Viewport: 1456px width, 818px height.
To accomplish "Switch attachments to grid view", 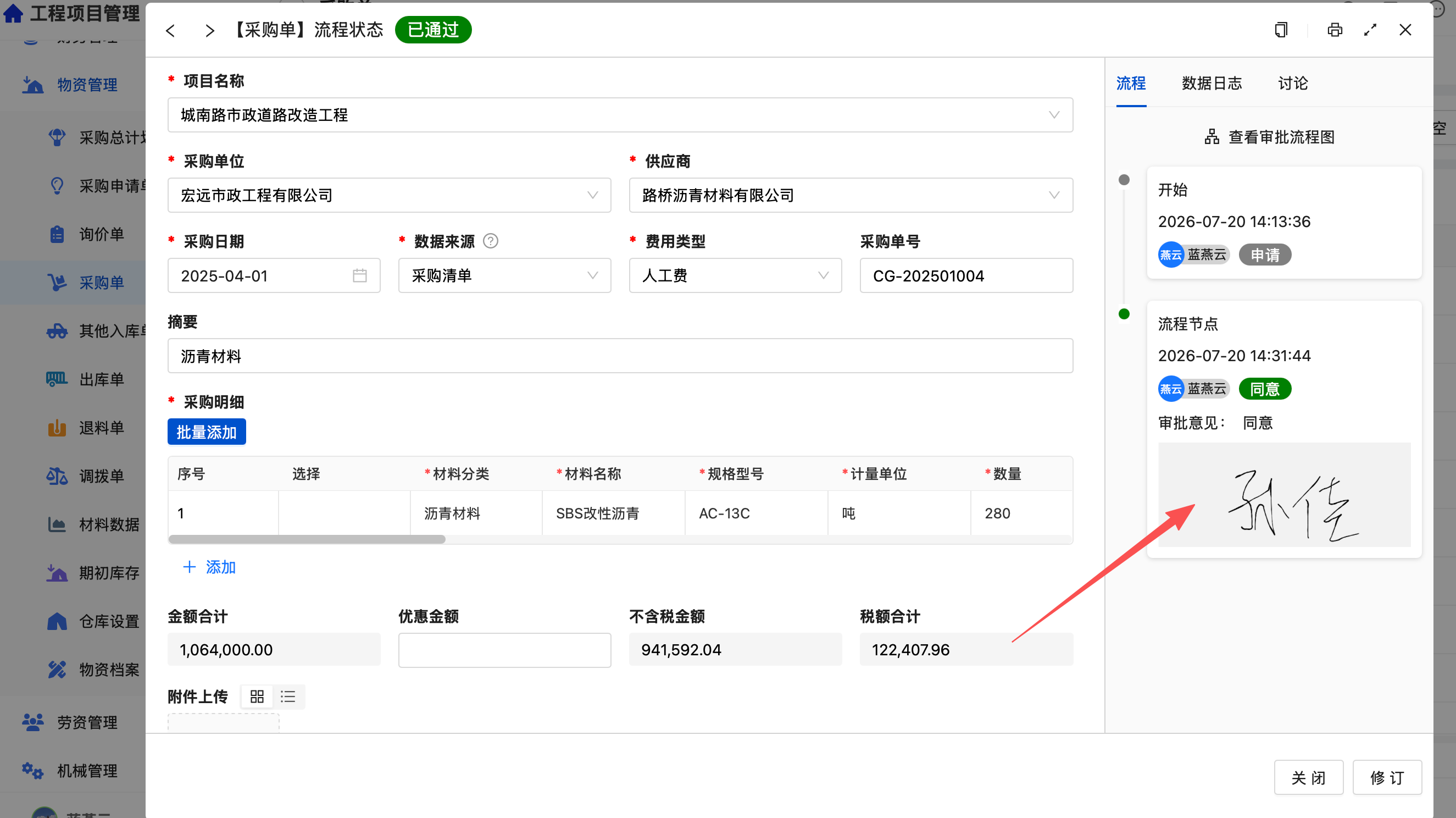I will coord(257,697).
